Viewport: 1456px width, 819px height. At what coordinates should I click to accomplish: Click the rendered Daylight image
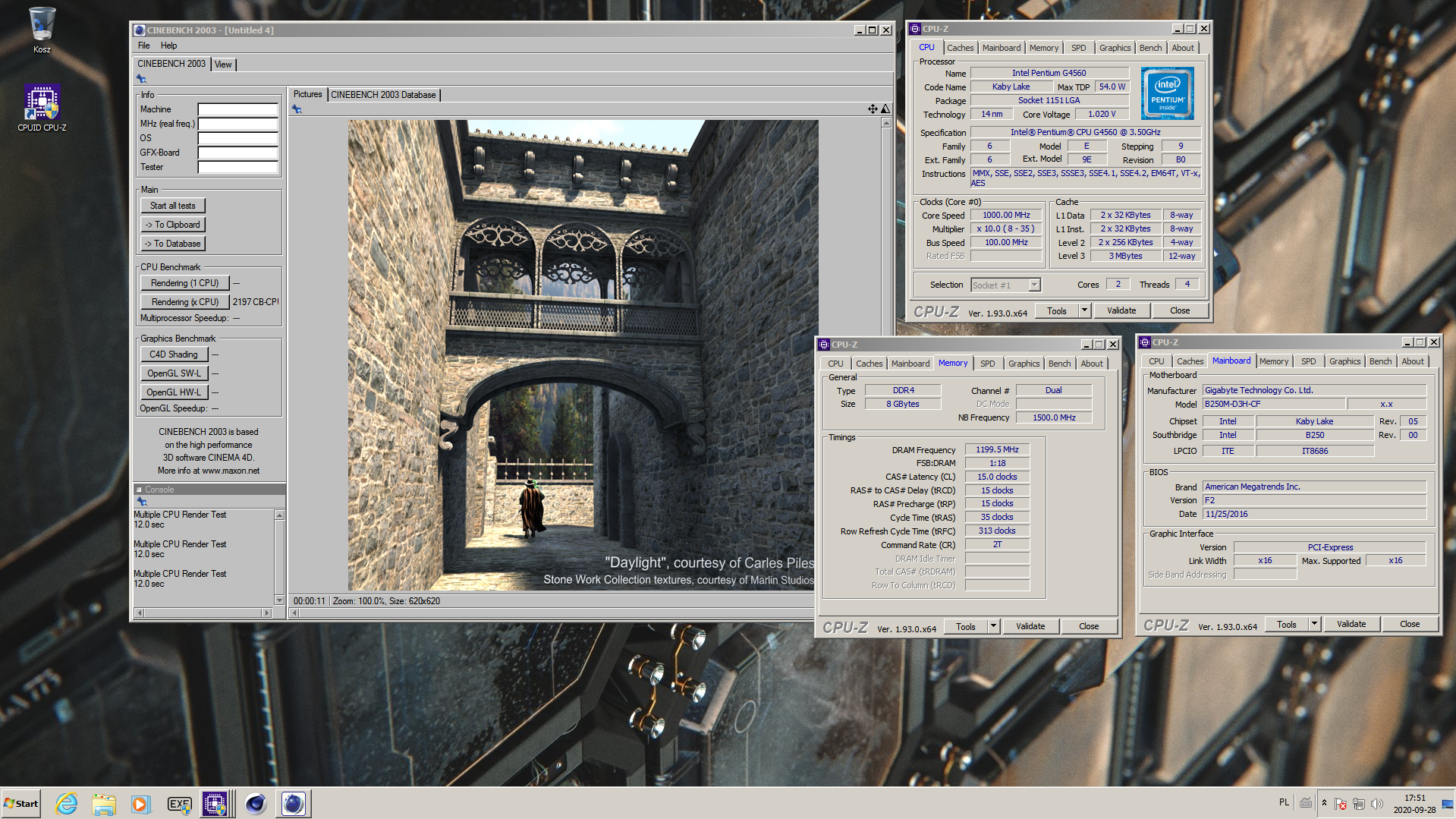pyautogui.click(x=583, y=355)
